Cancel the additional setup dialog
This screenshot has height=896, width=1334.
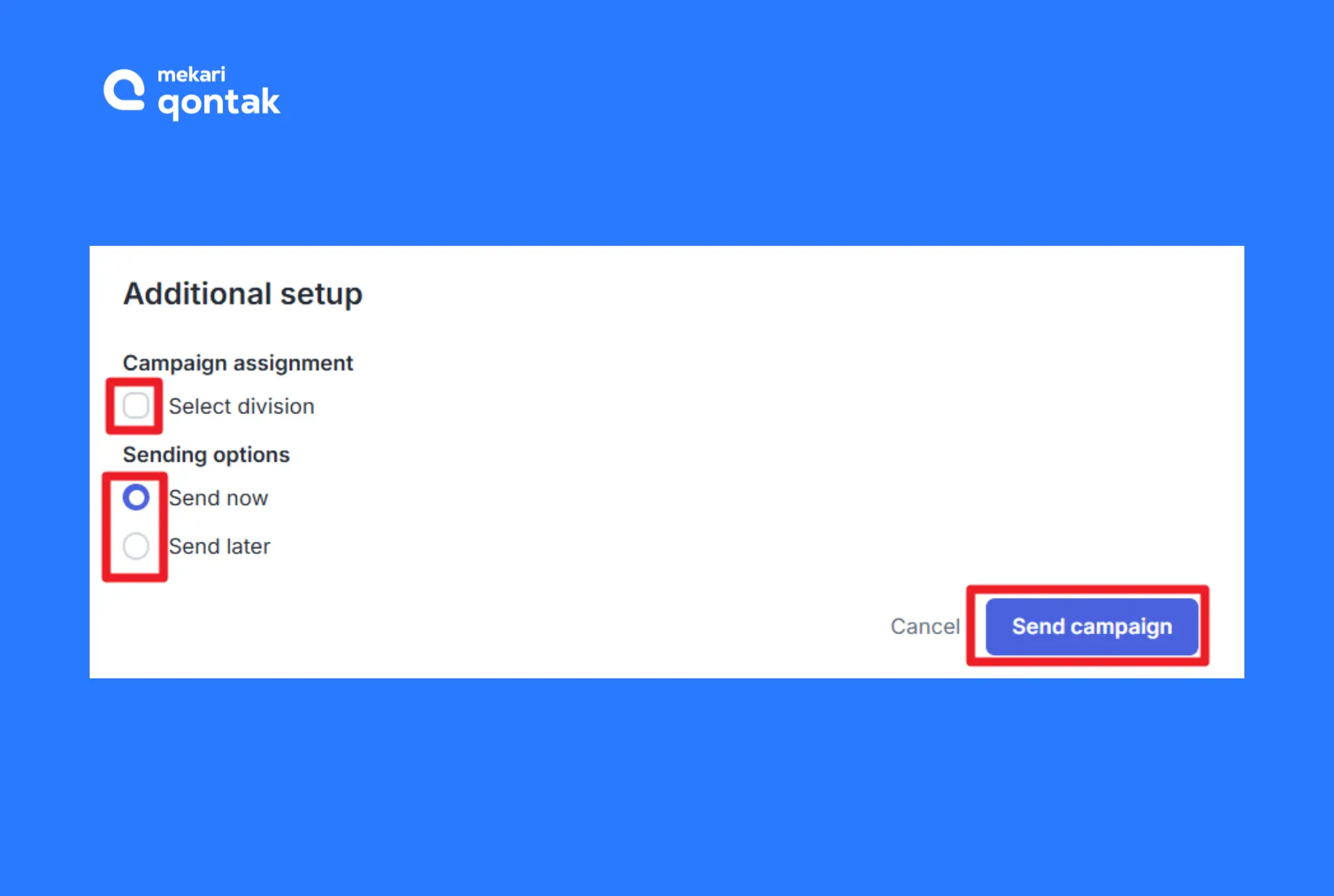pyautogui.click(x=925, y=627)
